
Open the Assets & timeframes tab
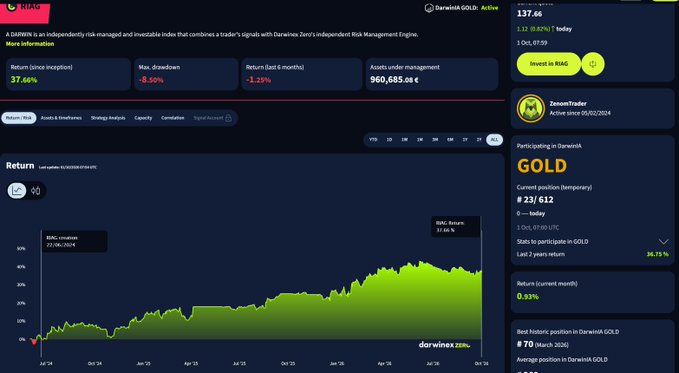pos(61,118)
